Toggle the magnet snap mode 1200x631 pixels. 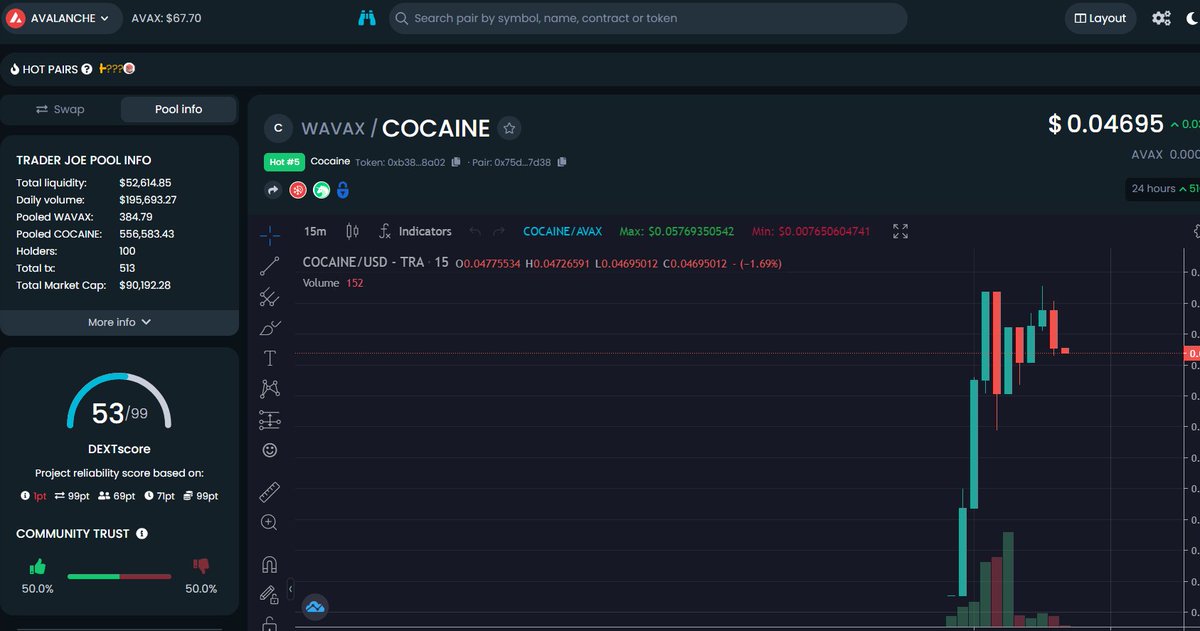click(x=269, y=563)
